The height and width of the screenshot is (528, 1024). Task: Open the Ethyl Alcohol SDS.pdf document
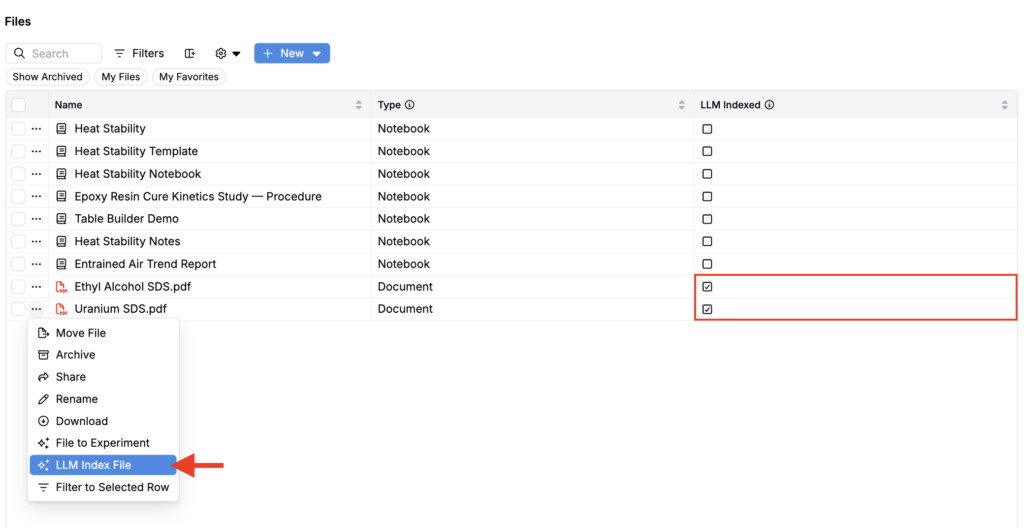133,286
